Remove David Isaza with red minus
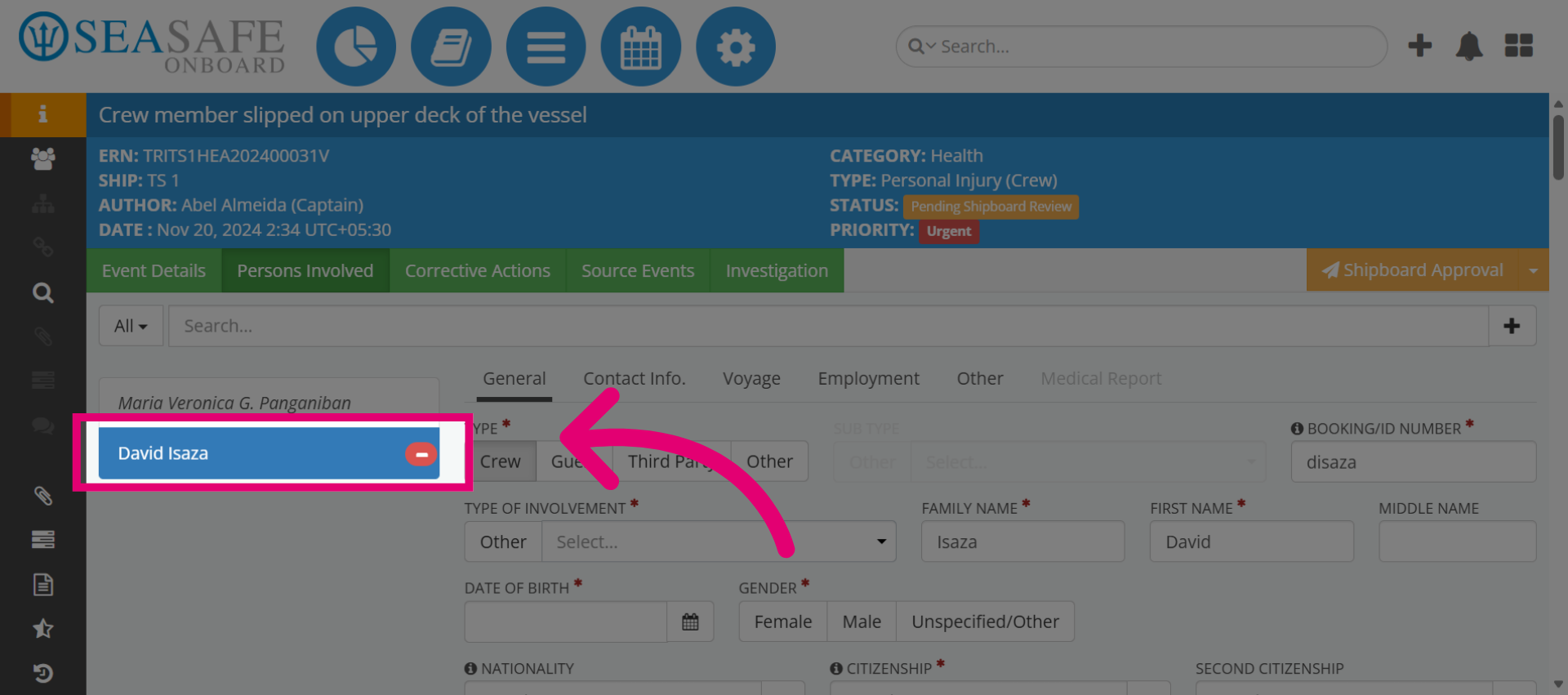 (x=421, y=454)
